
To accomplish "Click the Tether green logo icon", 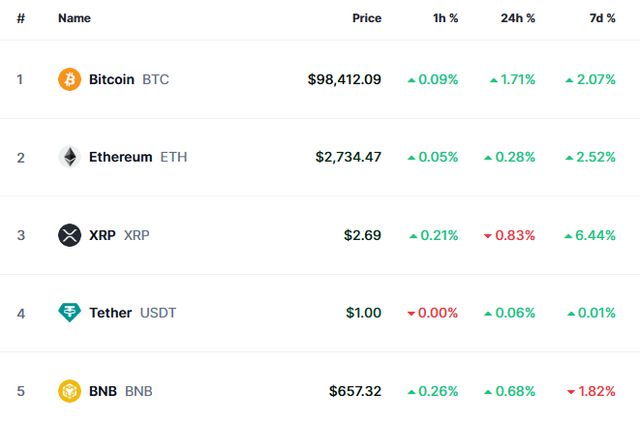I will [70, 313].
